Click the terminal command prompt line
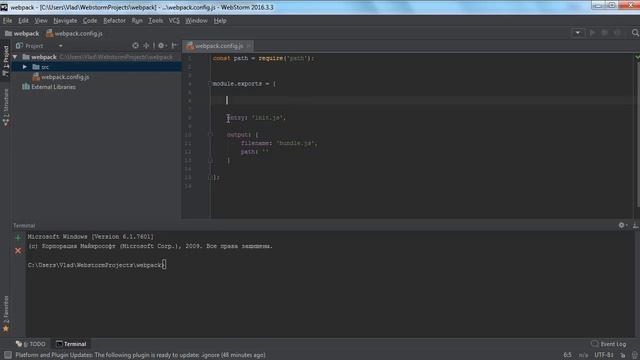This screenshot has width=640, height=360. point(97,265)
